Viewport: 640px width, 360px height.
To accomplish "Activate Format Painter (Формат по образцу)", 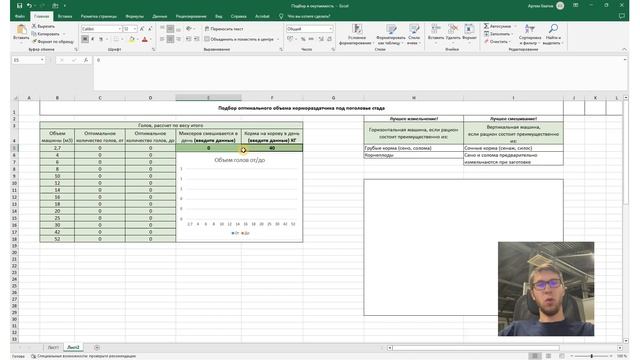I will [x=53, y=42].
